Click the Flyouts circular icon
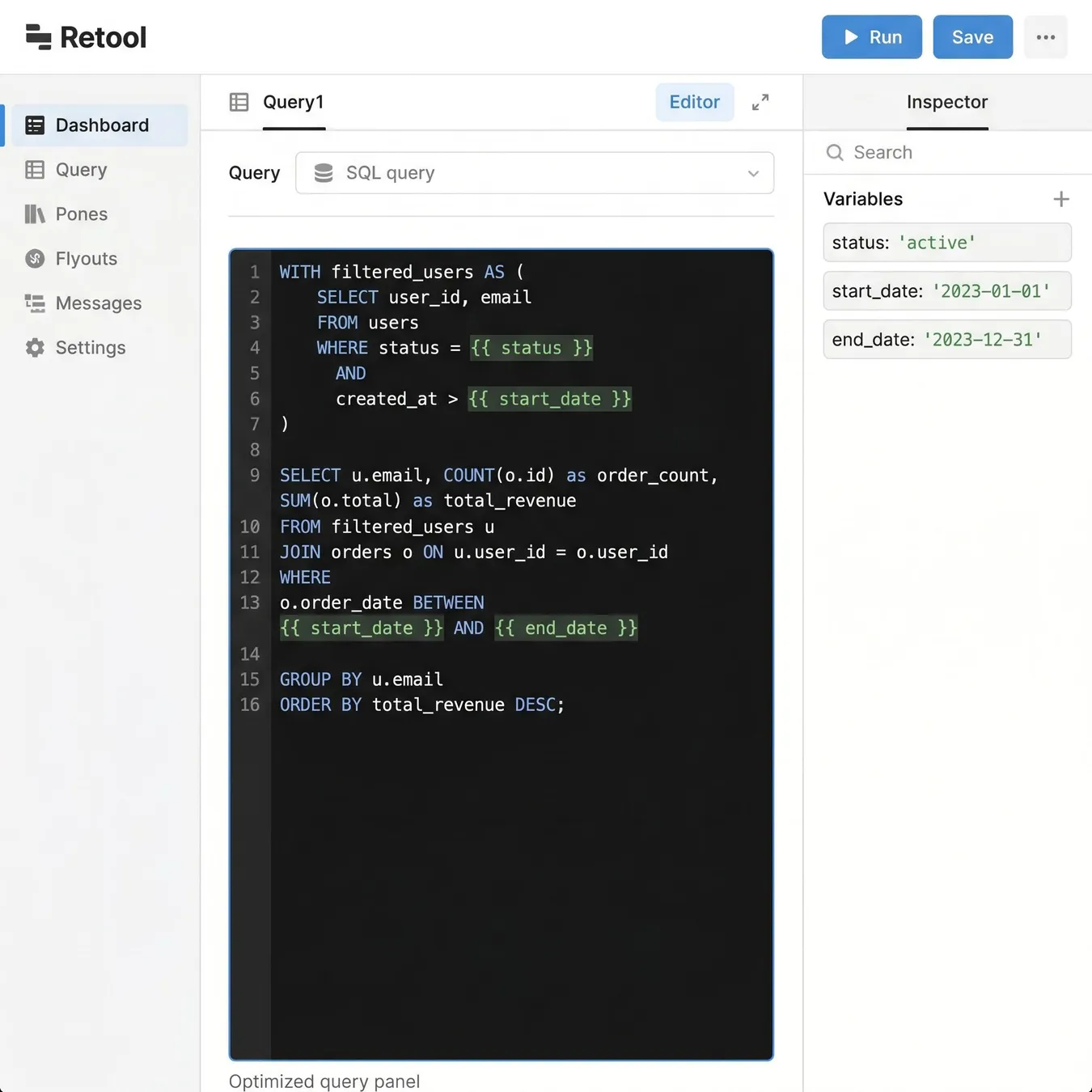The height and width of the screenshot is (1092, 1092). [x=35, y=259]
